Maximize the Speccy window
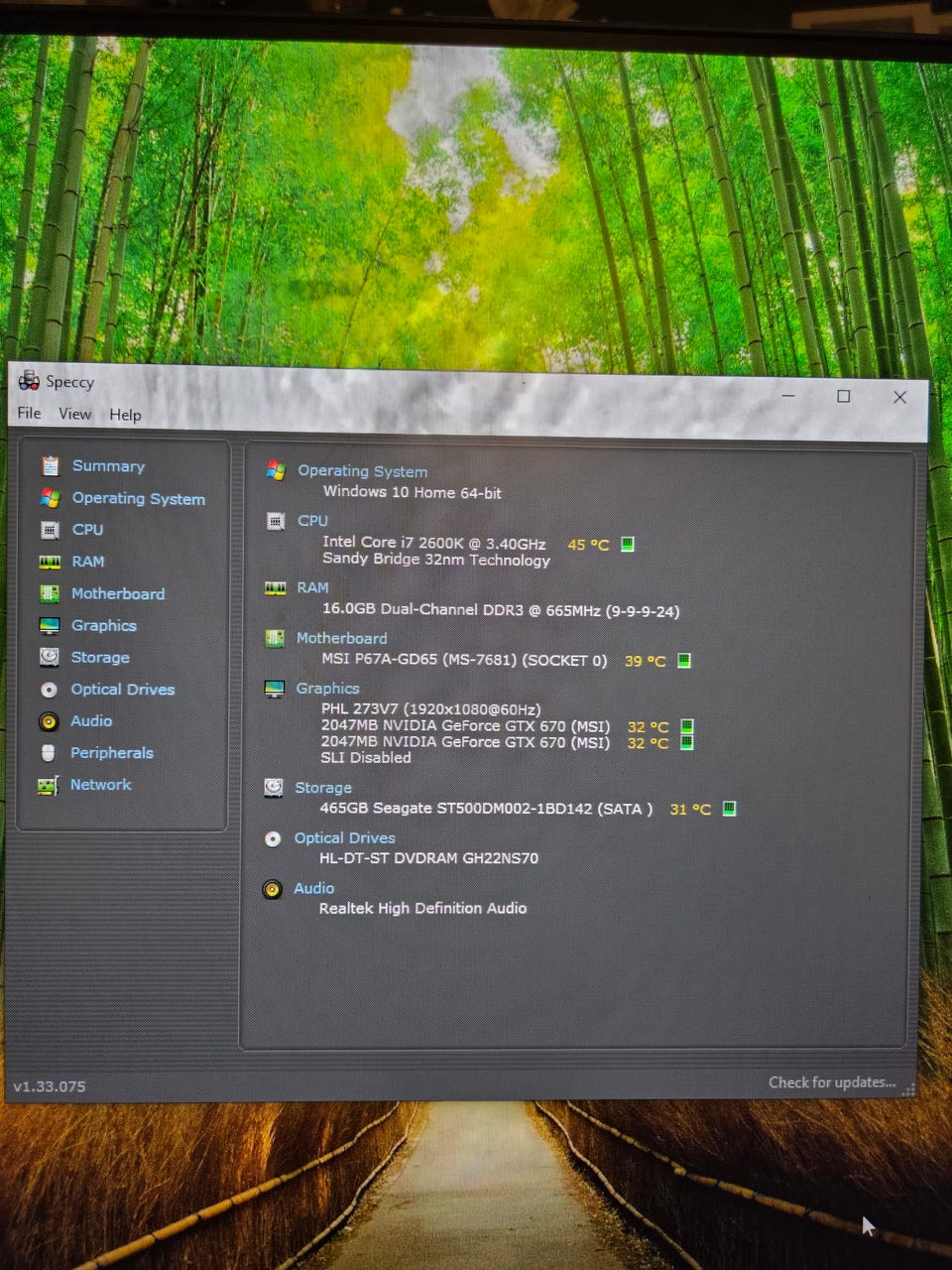The image size is (952, 1270). click(x=844, y=396)
